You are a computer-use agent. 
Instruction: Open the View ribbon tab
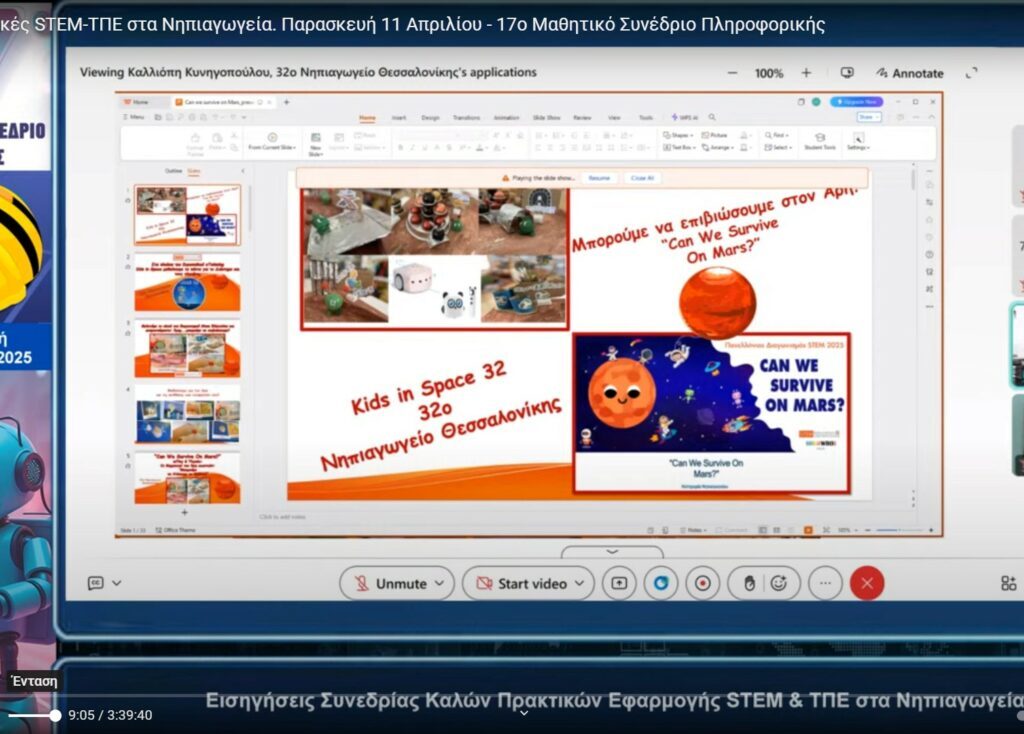[x=615, y=118]
